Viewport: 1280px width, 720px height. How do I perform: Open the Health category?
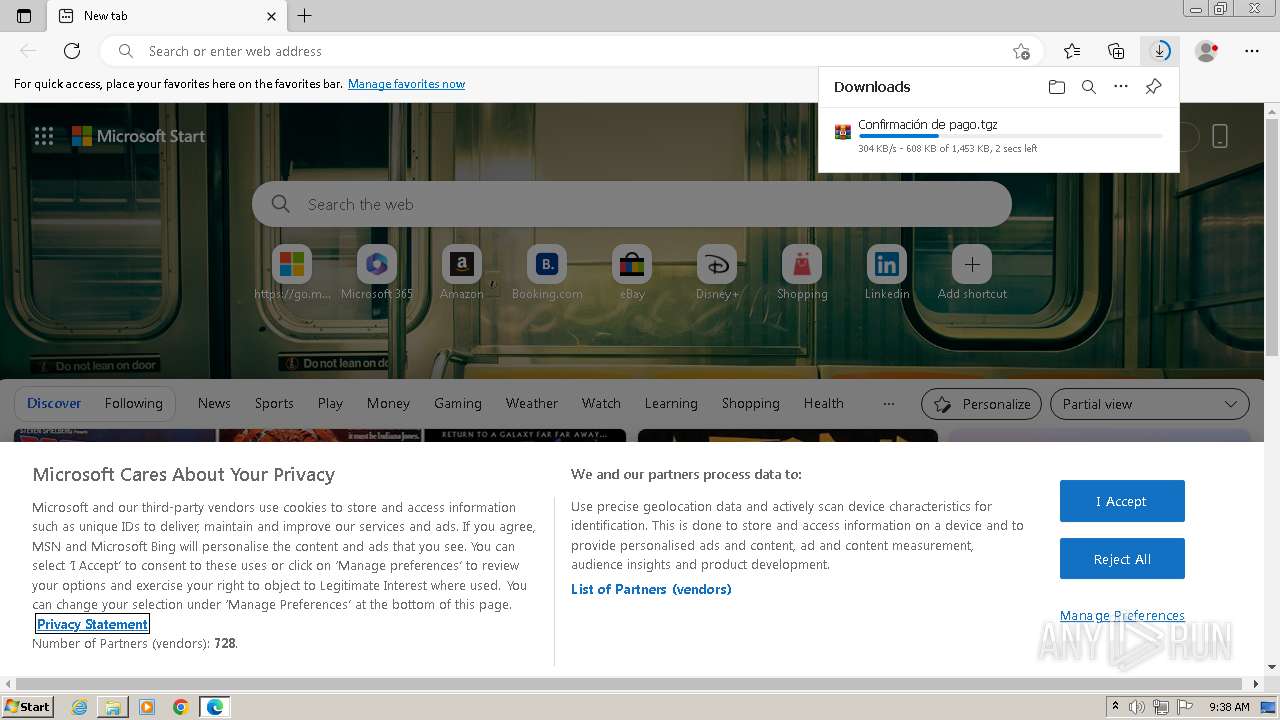[x=824, y=403]
